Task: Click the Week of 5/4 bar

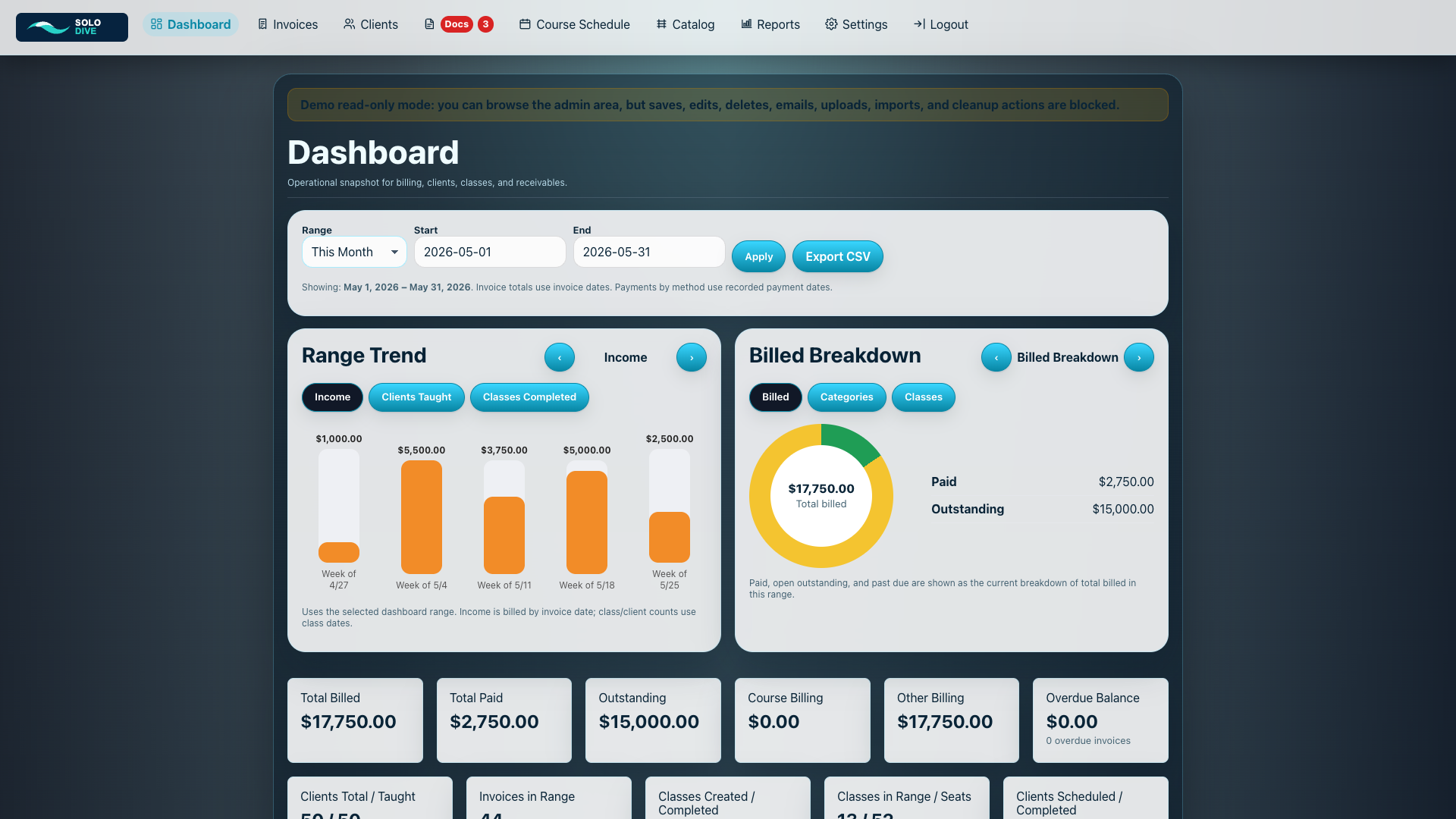Action: (x=422, y=517)
